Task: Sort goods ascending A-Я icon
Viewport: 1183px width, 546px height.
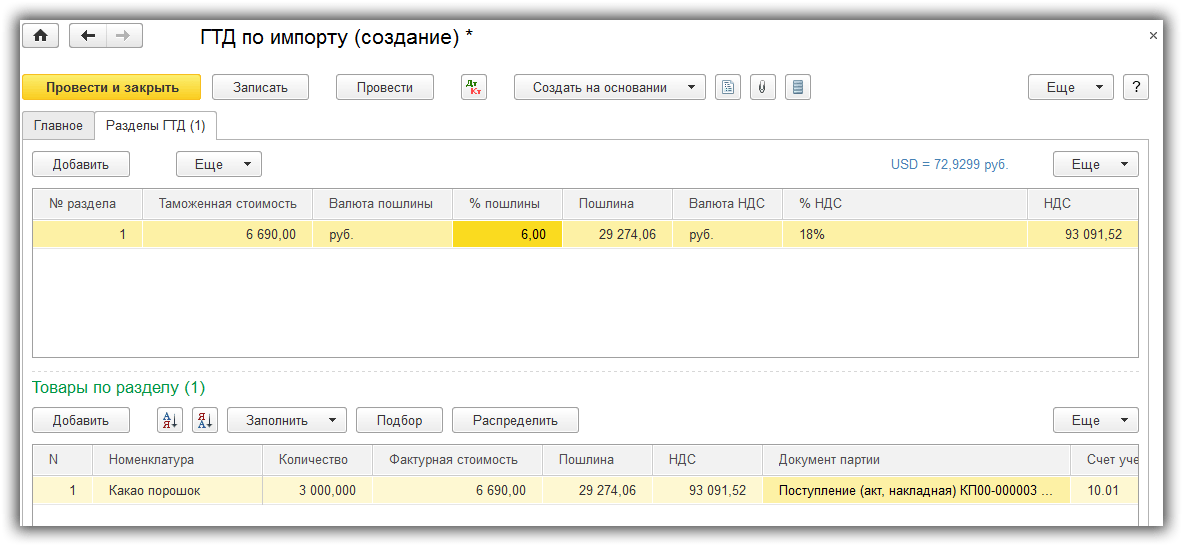Action: click(170, 421)
